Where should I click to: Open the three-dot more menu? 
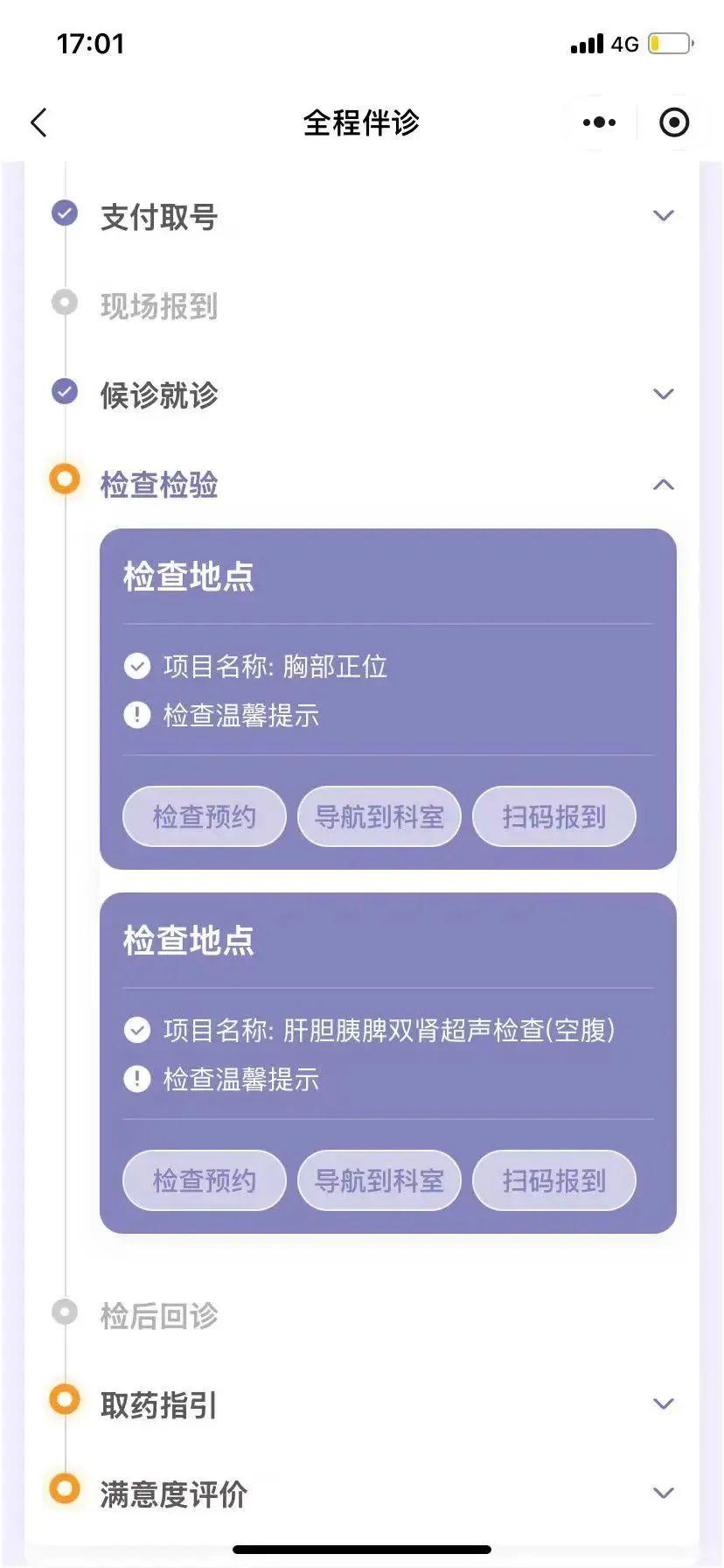599,122
